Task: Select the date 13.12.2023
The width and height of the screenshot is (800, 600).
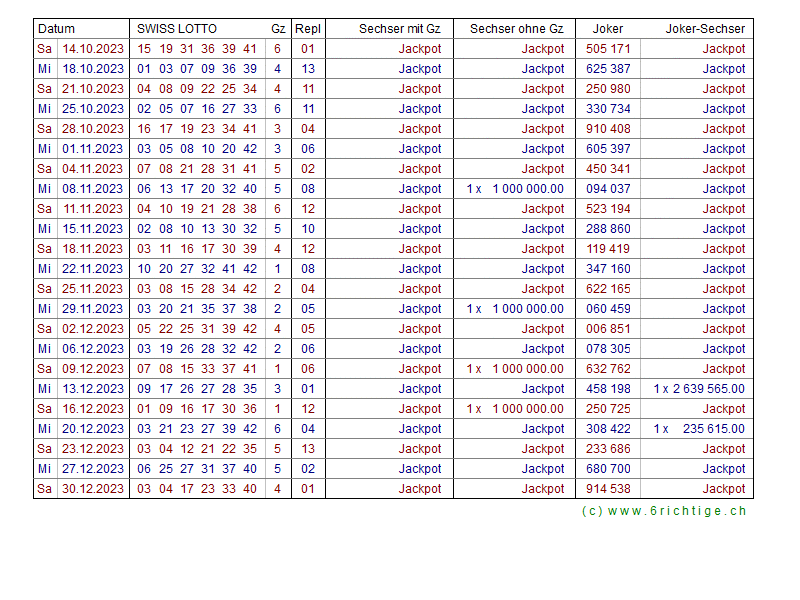Action: (93, 389)
